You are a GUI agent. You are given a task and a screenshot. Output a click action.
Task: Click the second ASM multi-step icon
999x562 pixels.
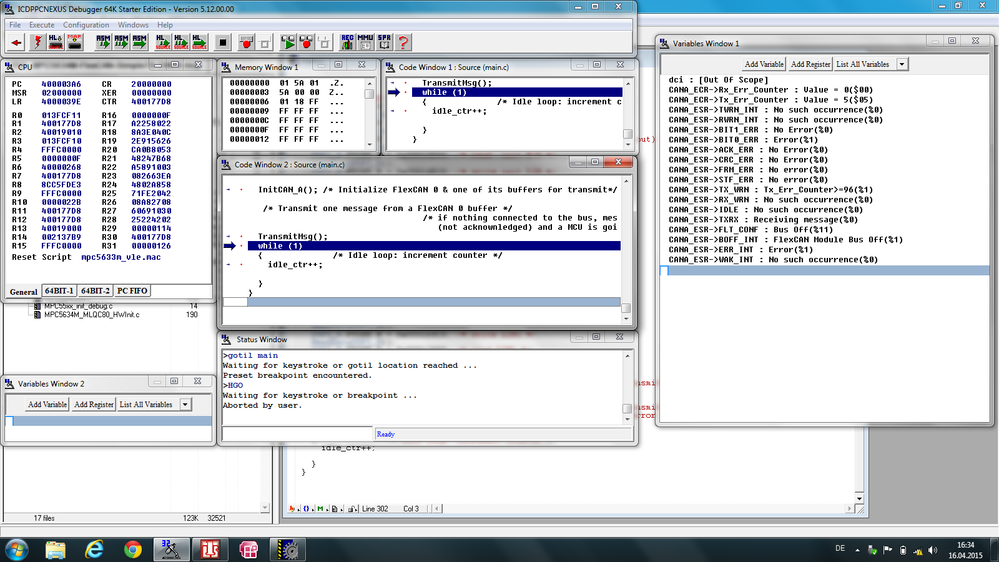pos(121,43)
